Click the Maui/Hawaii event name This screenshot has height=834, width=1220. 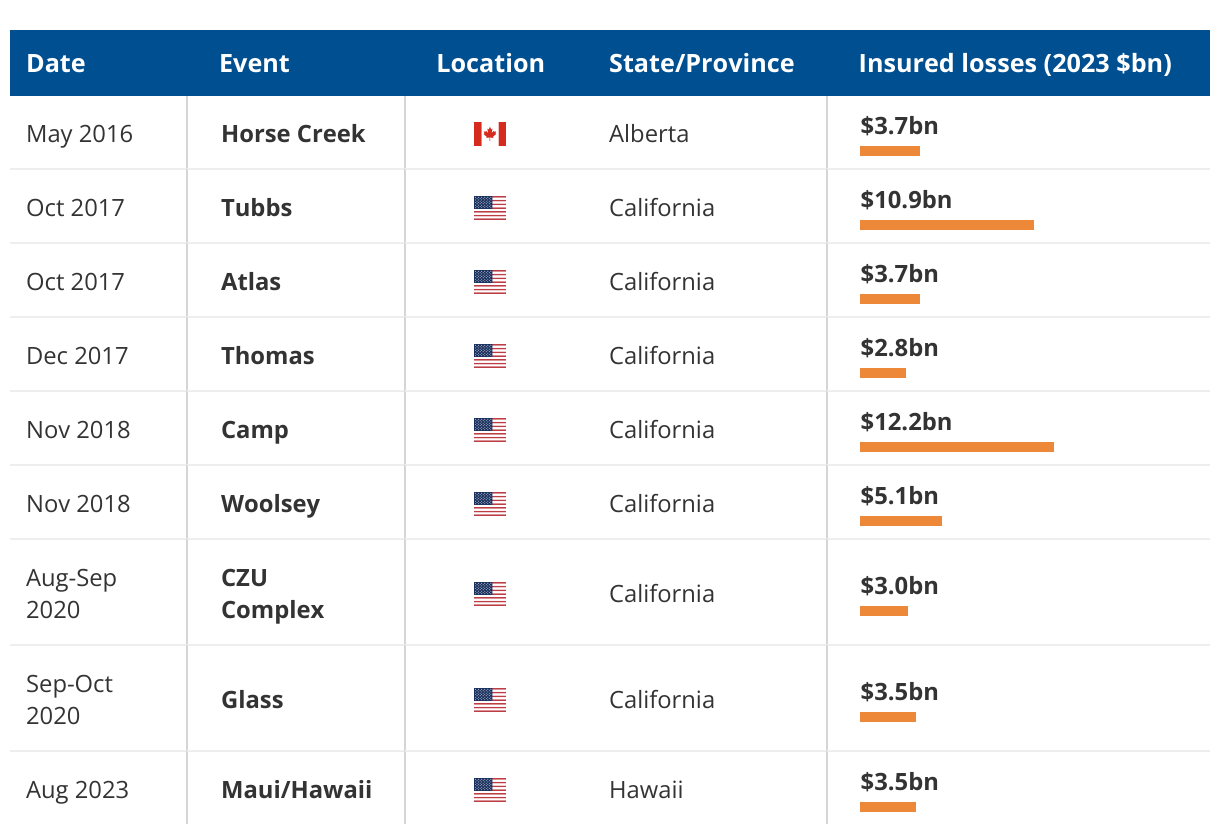[296, 790]
